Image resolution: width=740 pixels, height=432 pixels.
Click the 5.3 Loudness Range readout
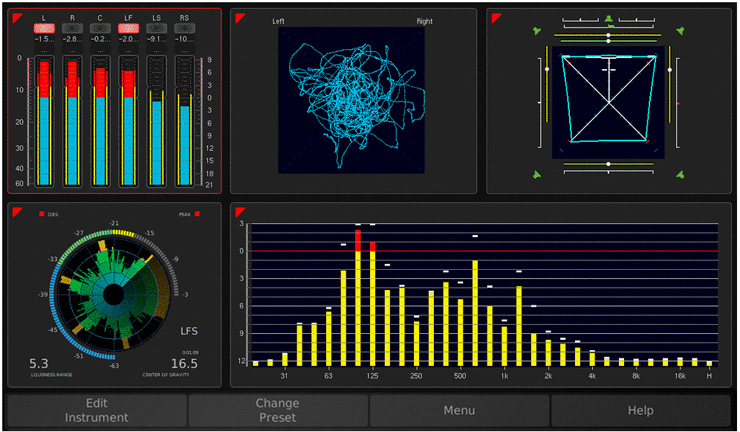[39, 364]
